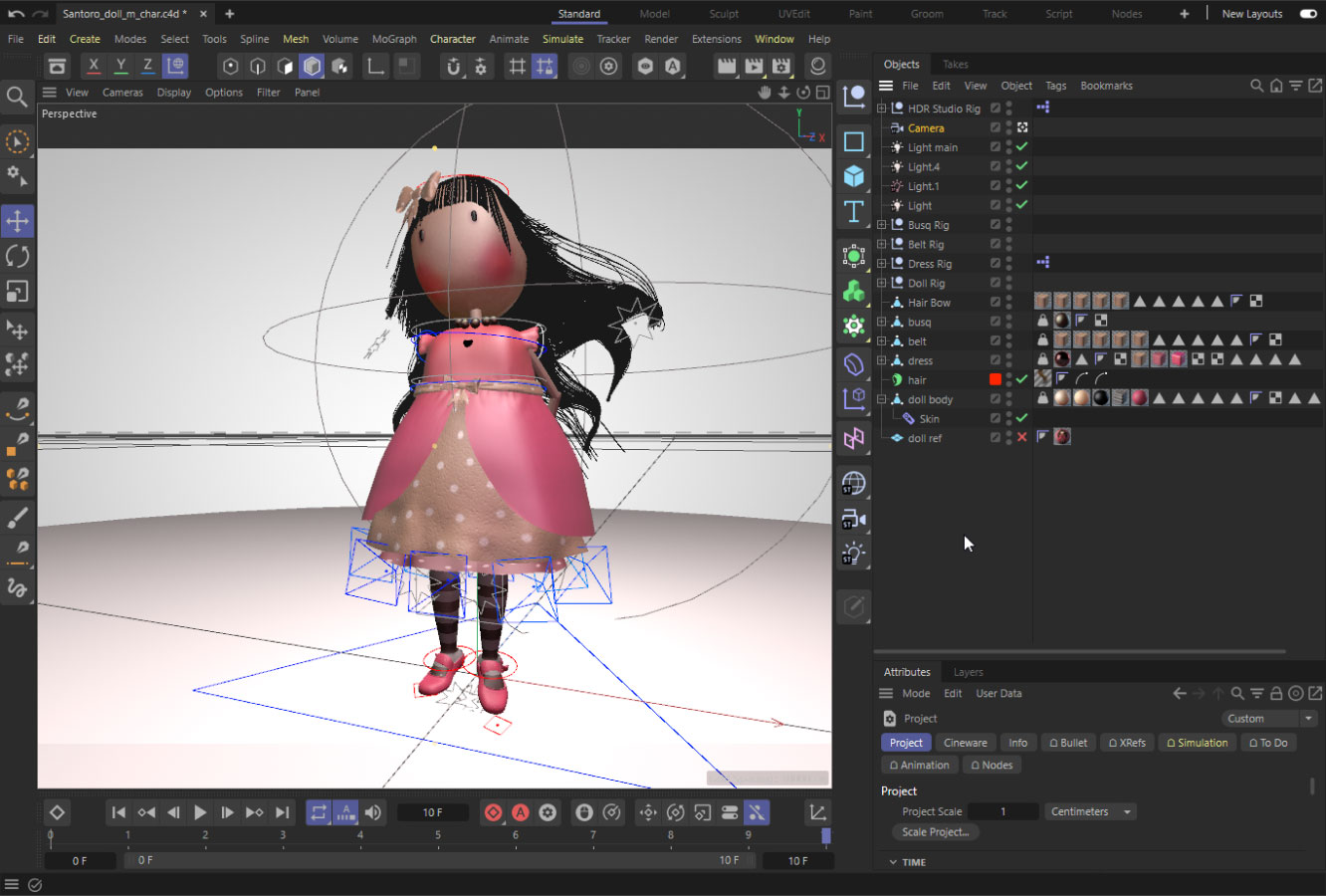Toggle Light main enable checkmark

tap(1021, 146)
